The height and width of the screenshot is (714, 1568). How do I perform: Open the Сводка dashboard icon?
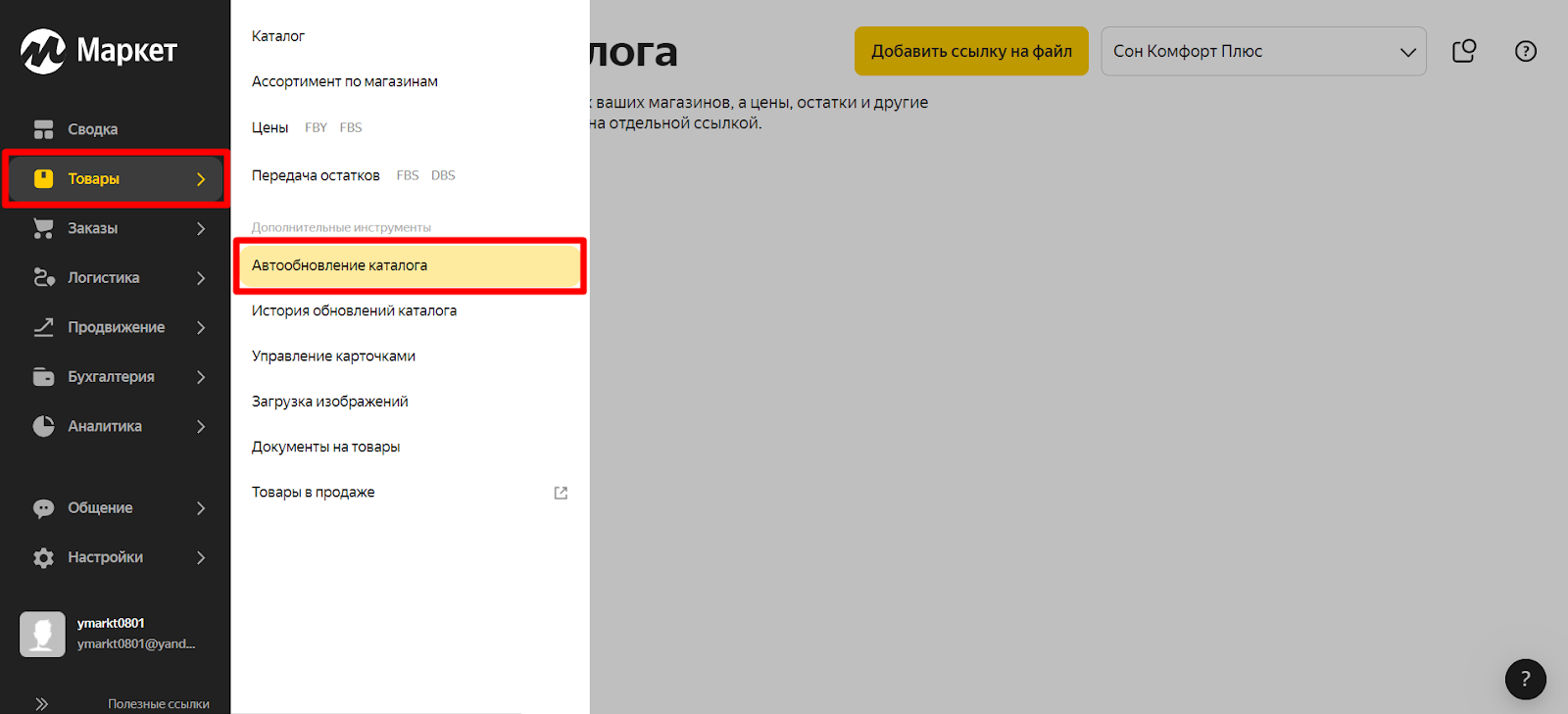(x=43, y=129)
